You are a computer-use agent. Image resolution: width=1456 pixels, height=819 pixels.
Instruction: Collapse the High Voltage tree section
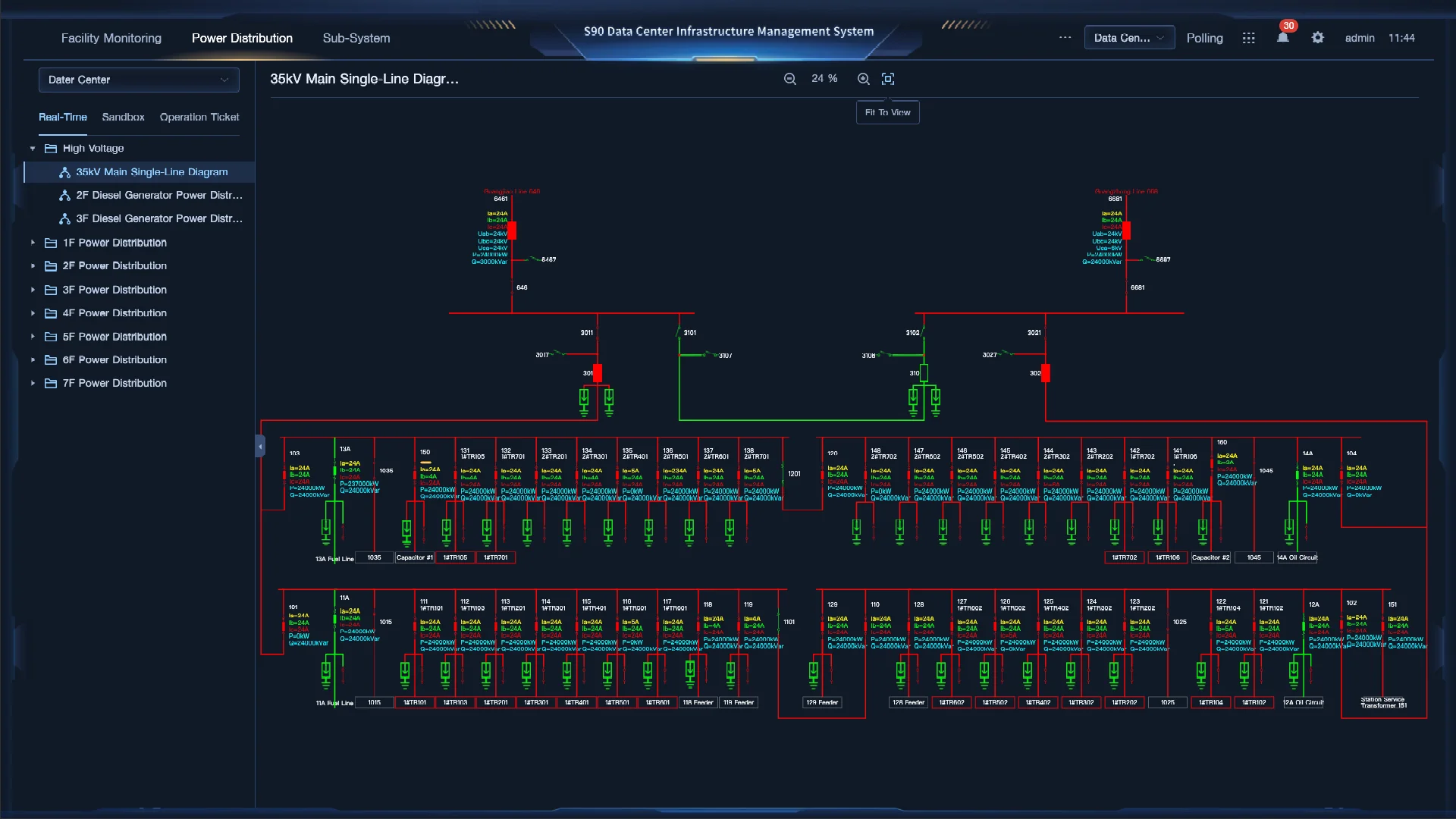pyautogui.click(x=33, y=148)
